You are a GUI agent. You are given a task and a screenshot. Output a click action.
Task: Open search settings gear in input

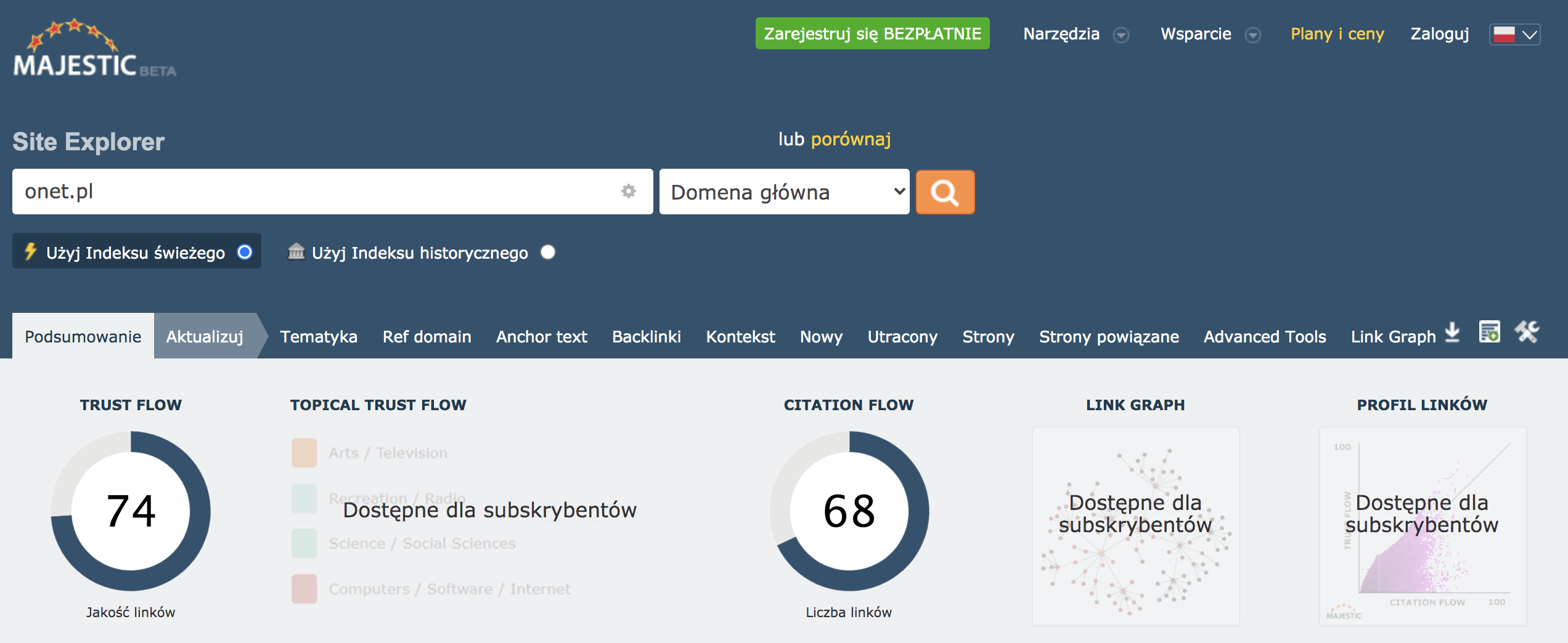click(x=628, y=191)
